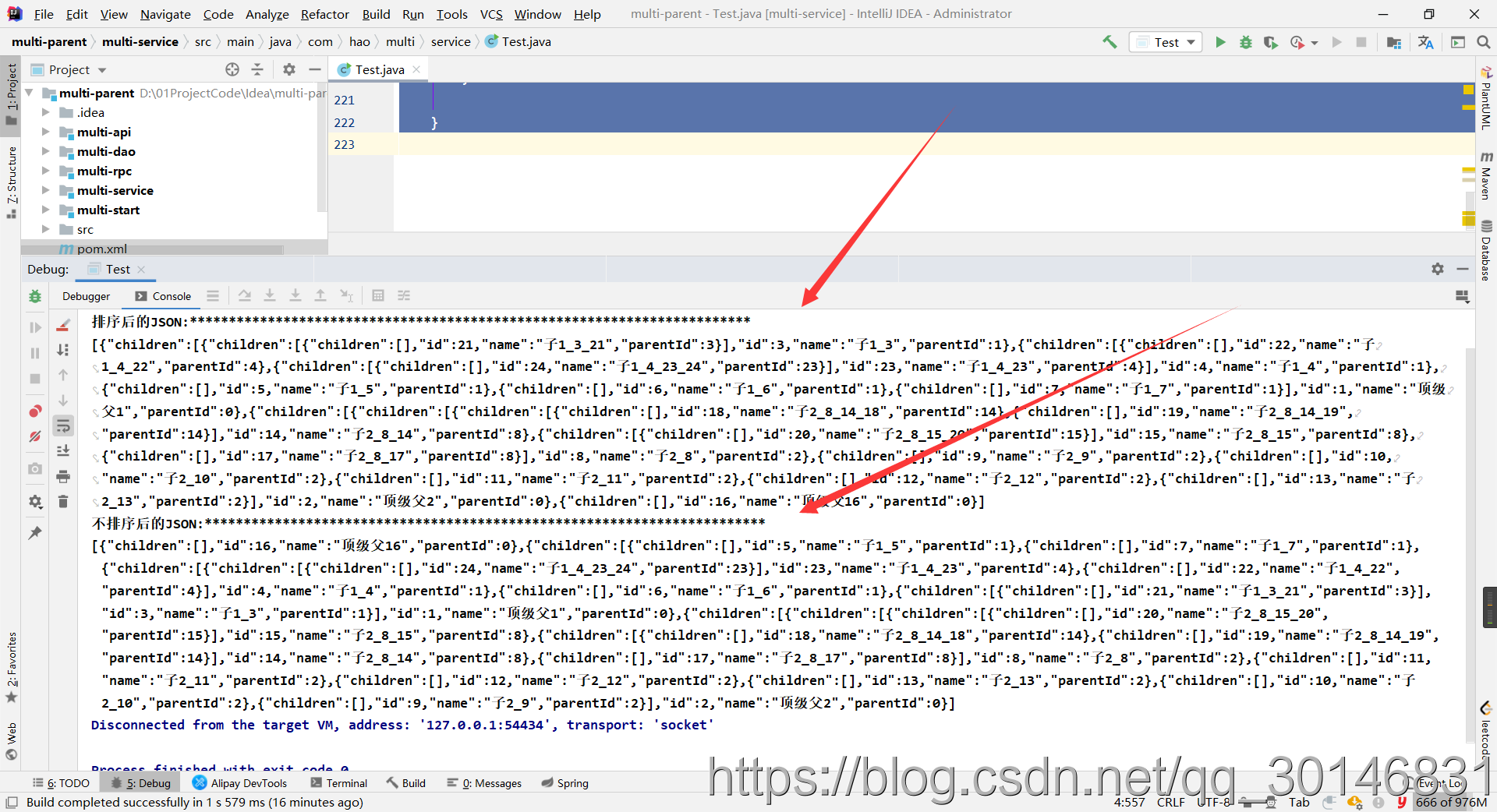Image resolution: width=1497 pixels, height=812 pixels.
Task: Open Project Structure dialog icon
Action: (x=1394, y=42)
